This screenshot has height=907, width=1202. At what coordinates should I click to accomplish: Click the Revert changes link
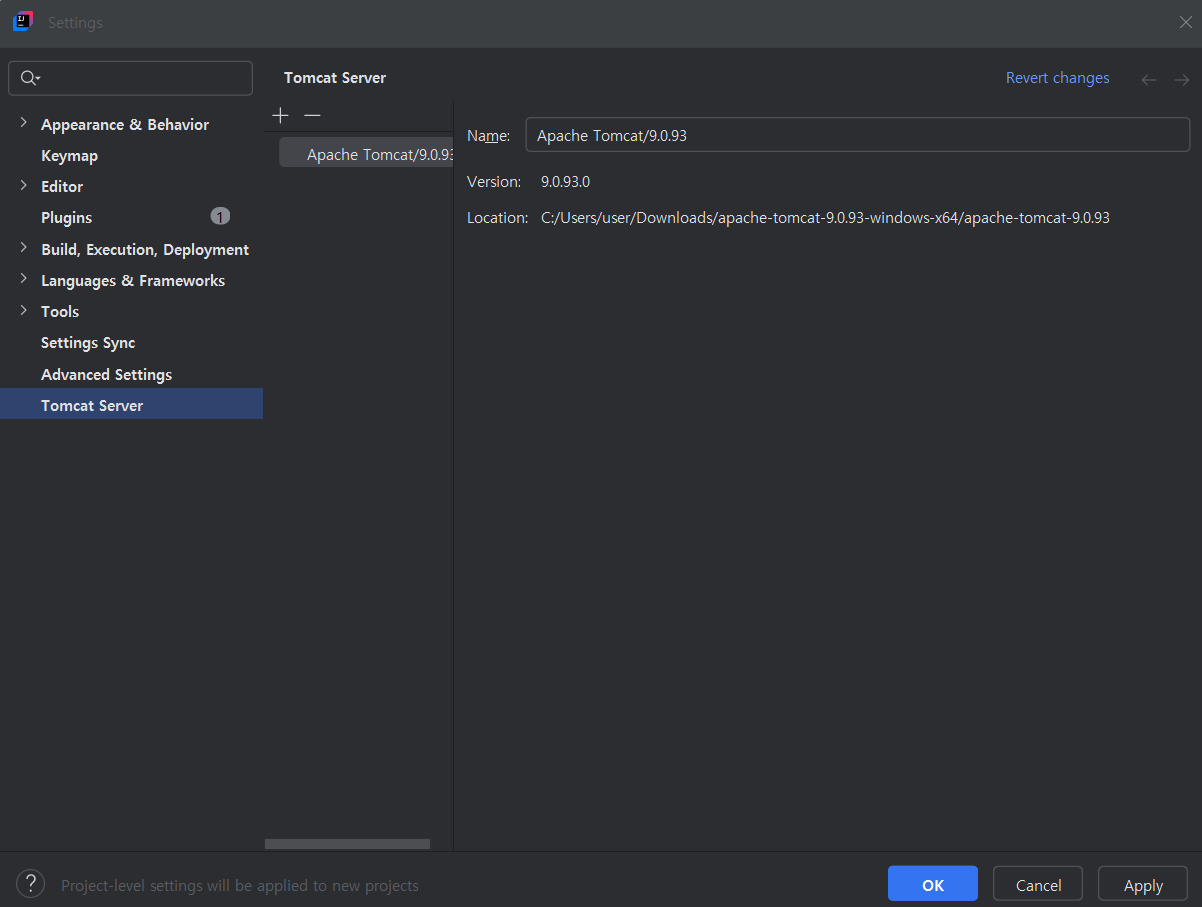(x=1057, y=78)
